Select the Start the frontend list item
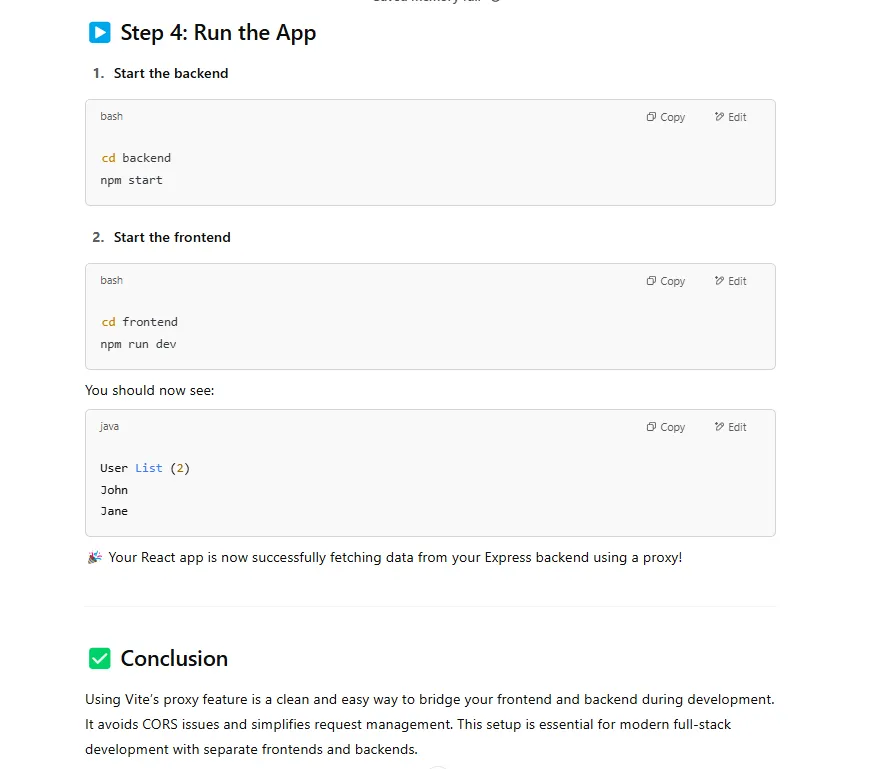This screenshot has width=892, height=769. (173, 237)
